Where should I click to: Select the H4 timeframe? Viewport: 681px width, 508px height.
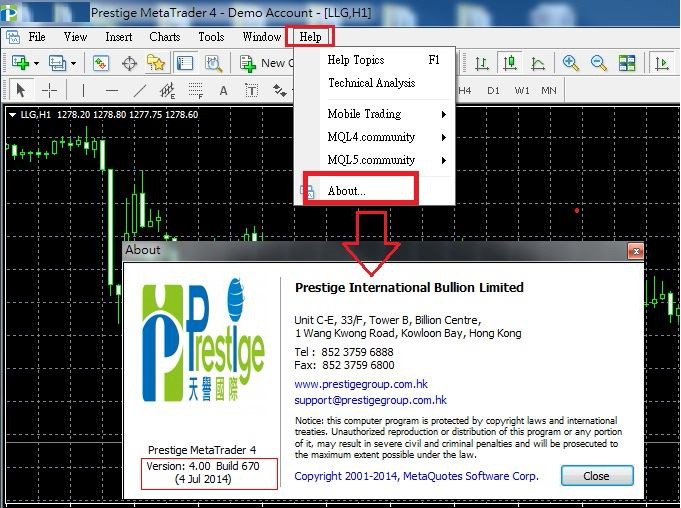pos(464,90)
